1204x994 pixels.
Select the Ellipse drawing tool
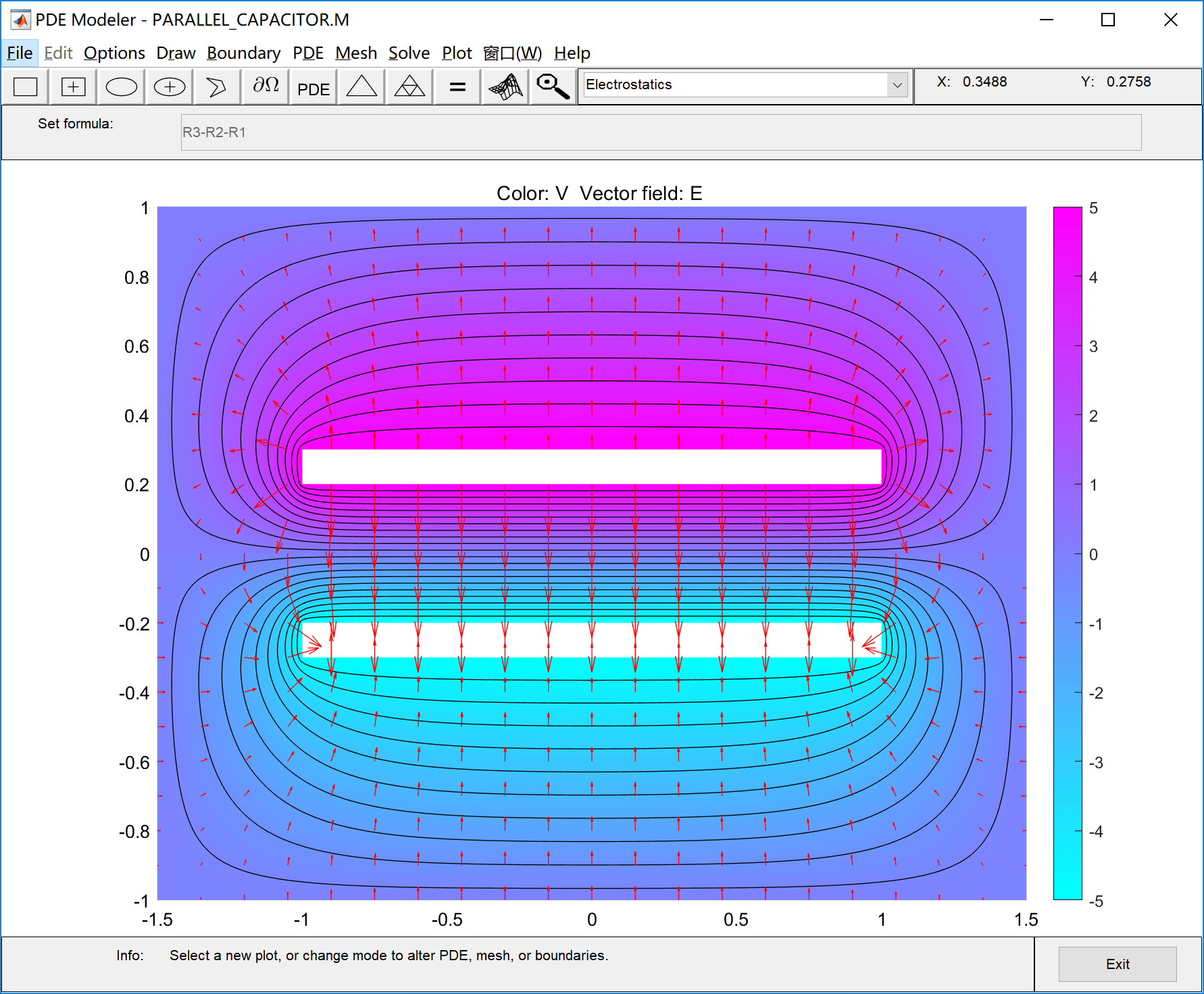tap(121, 86)
